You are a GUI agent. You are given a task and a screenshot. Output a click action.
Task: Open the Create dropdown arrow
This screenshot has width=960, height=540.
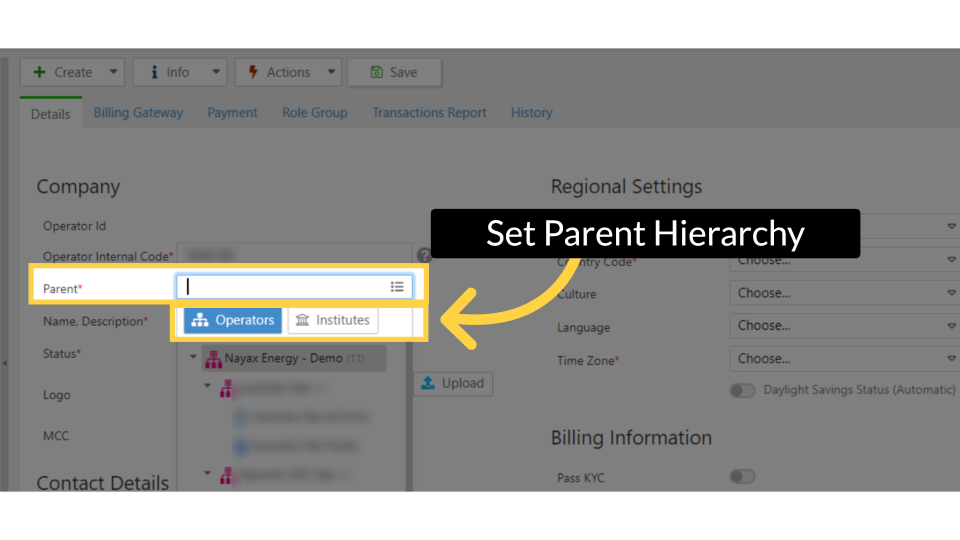[113, 72]
